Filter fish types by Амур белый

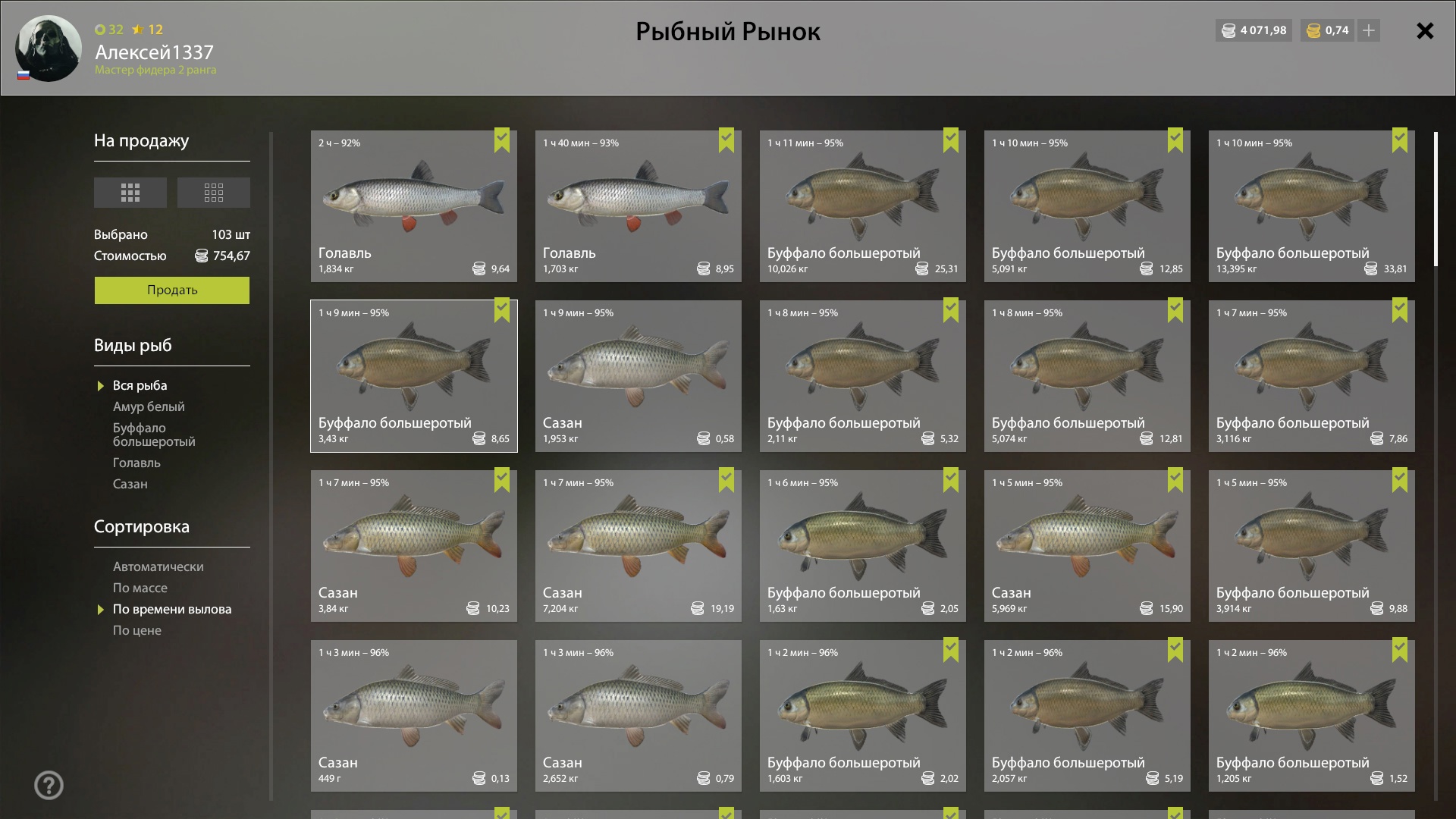point(149,406)
